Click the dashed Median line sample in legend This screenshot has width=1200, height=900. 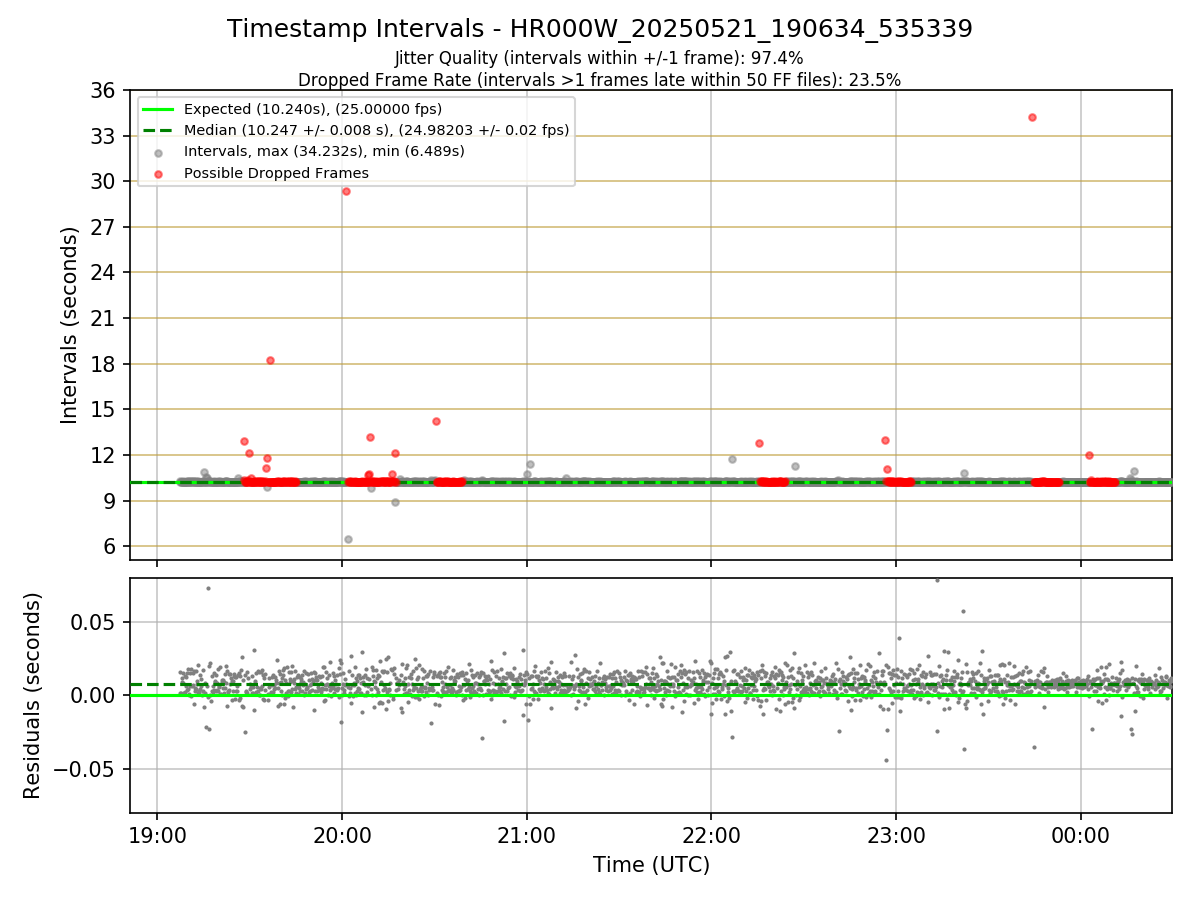click(160, 130)
